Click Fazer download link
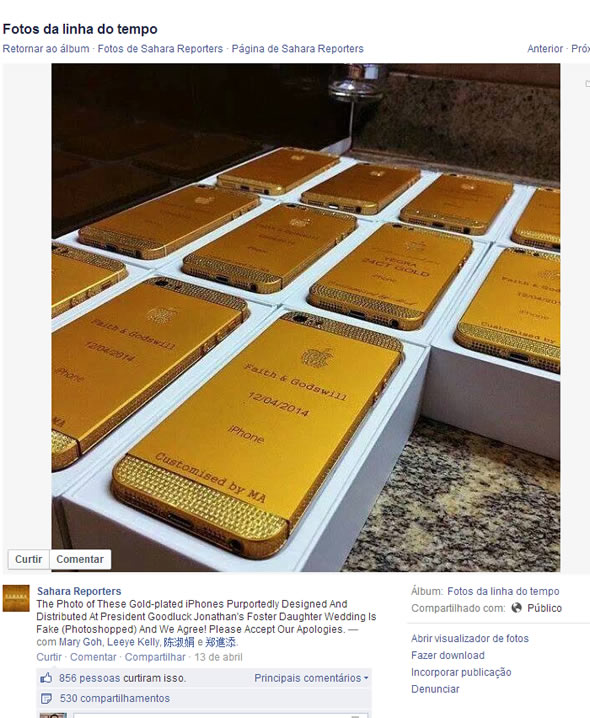 tap(448, 655)
